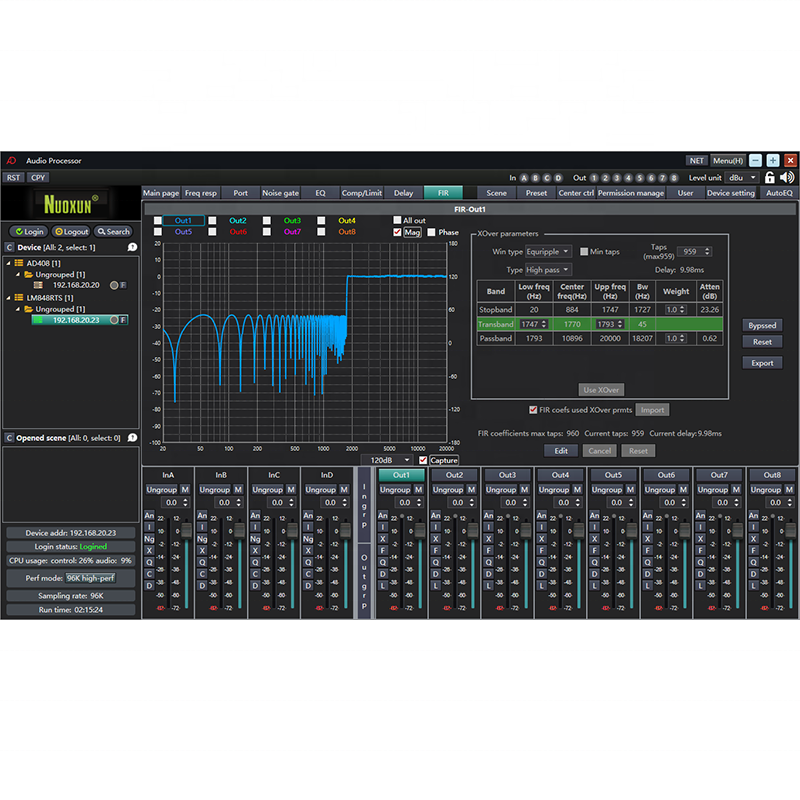
Task: Open InA noise gate via Ng button
Action: point(149,539)
